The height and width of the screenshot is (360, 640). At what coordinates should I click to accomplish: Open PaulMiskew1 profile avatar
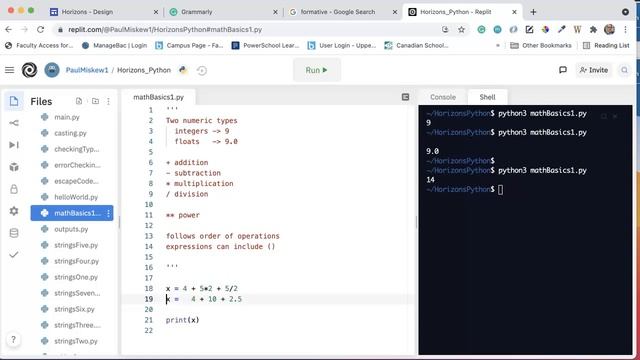52,70
